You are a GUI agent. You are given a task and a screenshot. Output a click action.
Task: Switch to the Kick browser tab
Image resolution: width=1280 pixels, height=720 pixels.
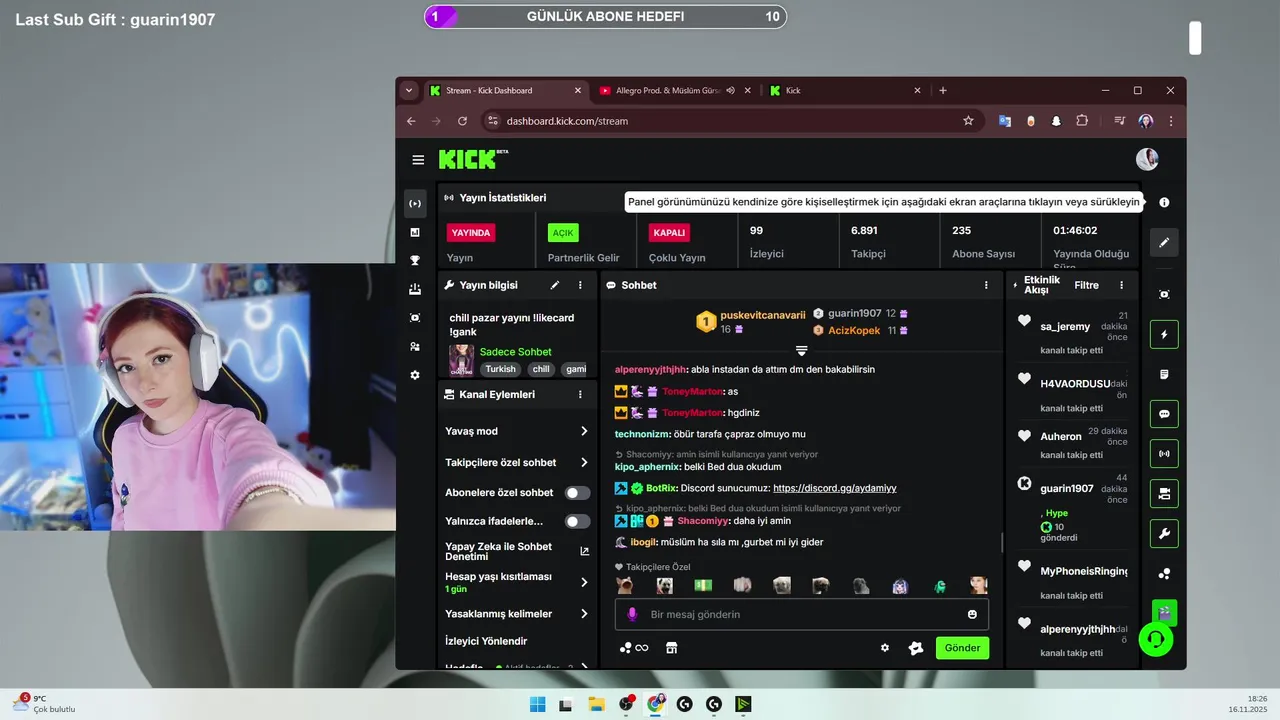pos(845,90)
